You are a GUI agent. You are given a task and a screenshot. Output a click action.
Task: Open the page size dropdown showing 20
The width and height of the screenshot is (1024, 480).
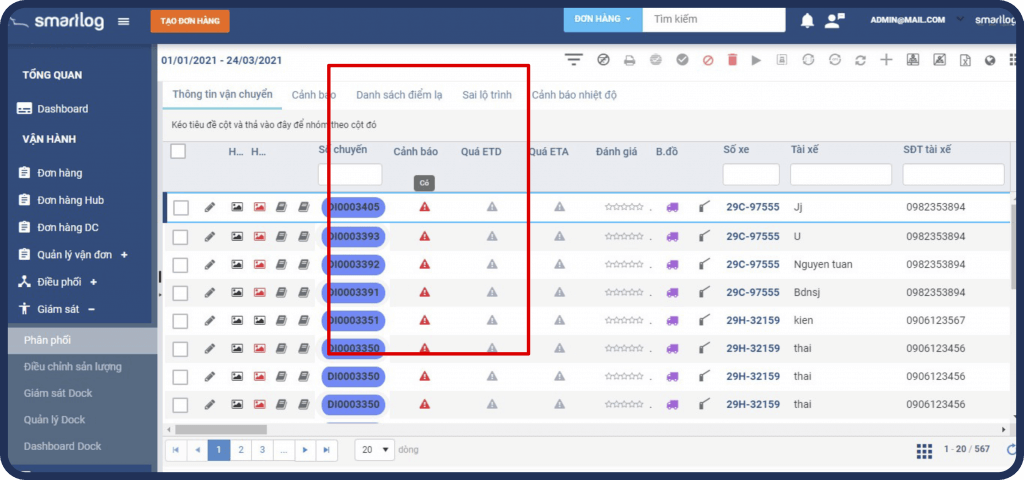click(375, 450)
